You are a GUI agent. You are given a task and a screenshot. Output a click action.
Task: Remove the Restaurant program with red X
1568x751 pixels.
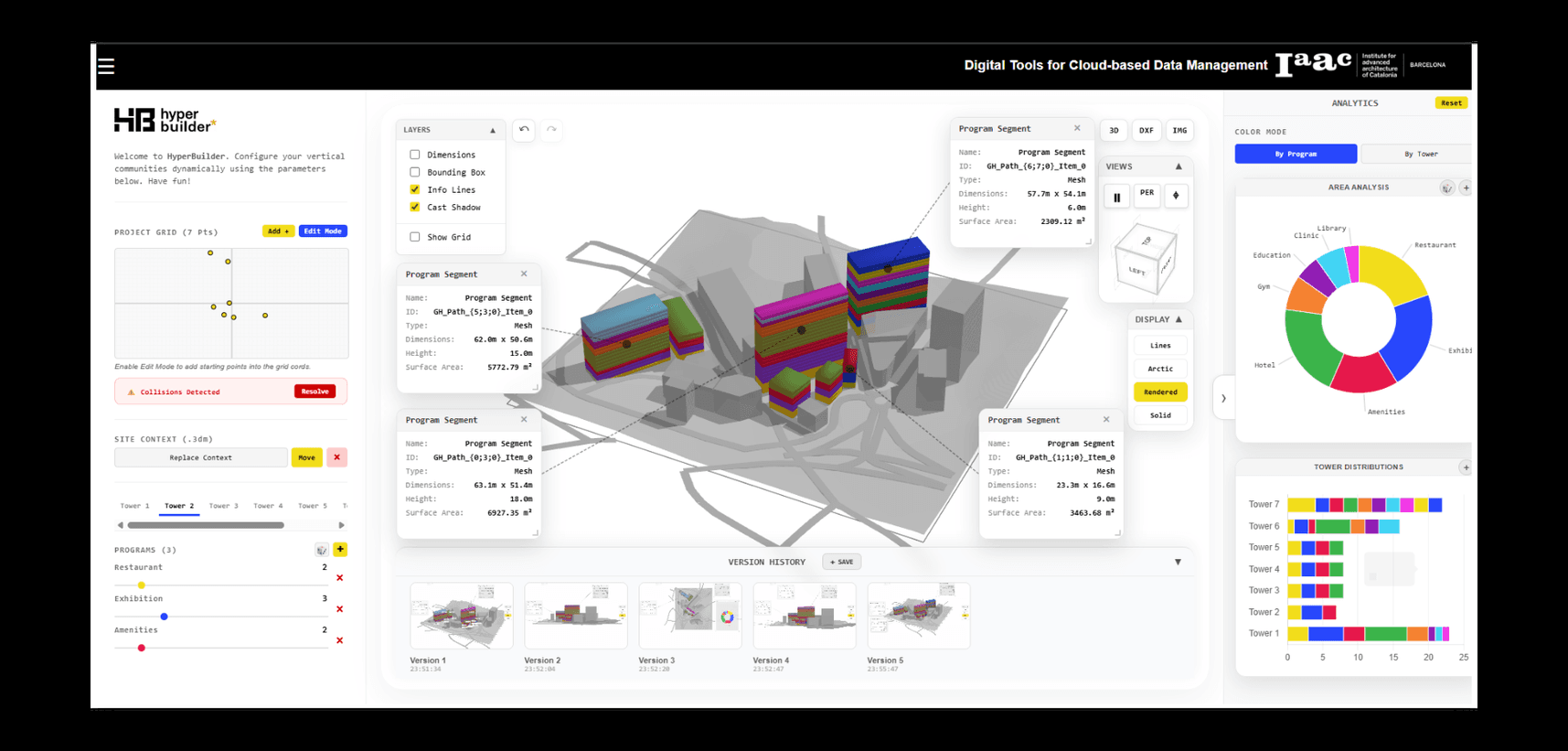(x=340, y=578)
